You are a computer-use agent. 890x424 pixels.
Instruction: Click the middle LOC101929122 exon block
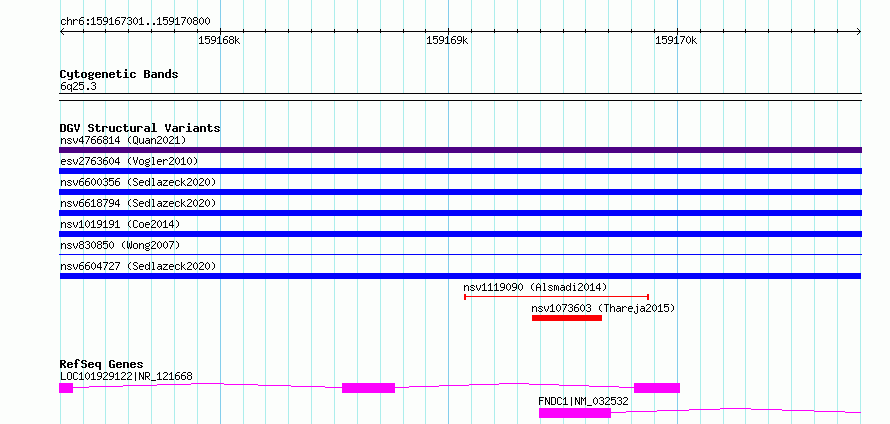(x=368, y=388)
